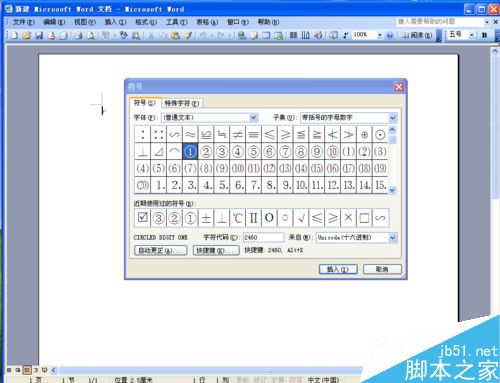Click the 快捷键 shortcut key button

pyautogui.click(x=216, y=250)
